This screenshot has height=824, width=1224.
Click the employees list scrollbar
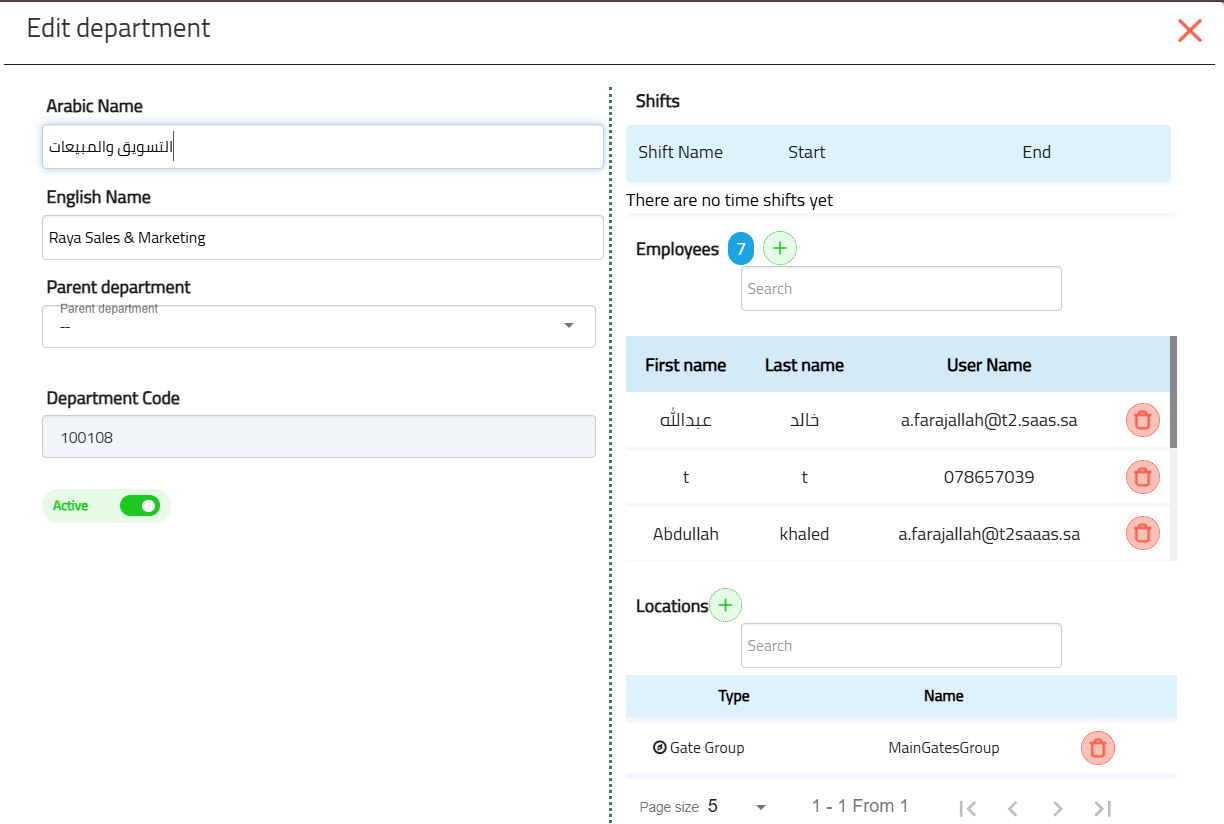(x=1173, y=392)
